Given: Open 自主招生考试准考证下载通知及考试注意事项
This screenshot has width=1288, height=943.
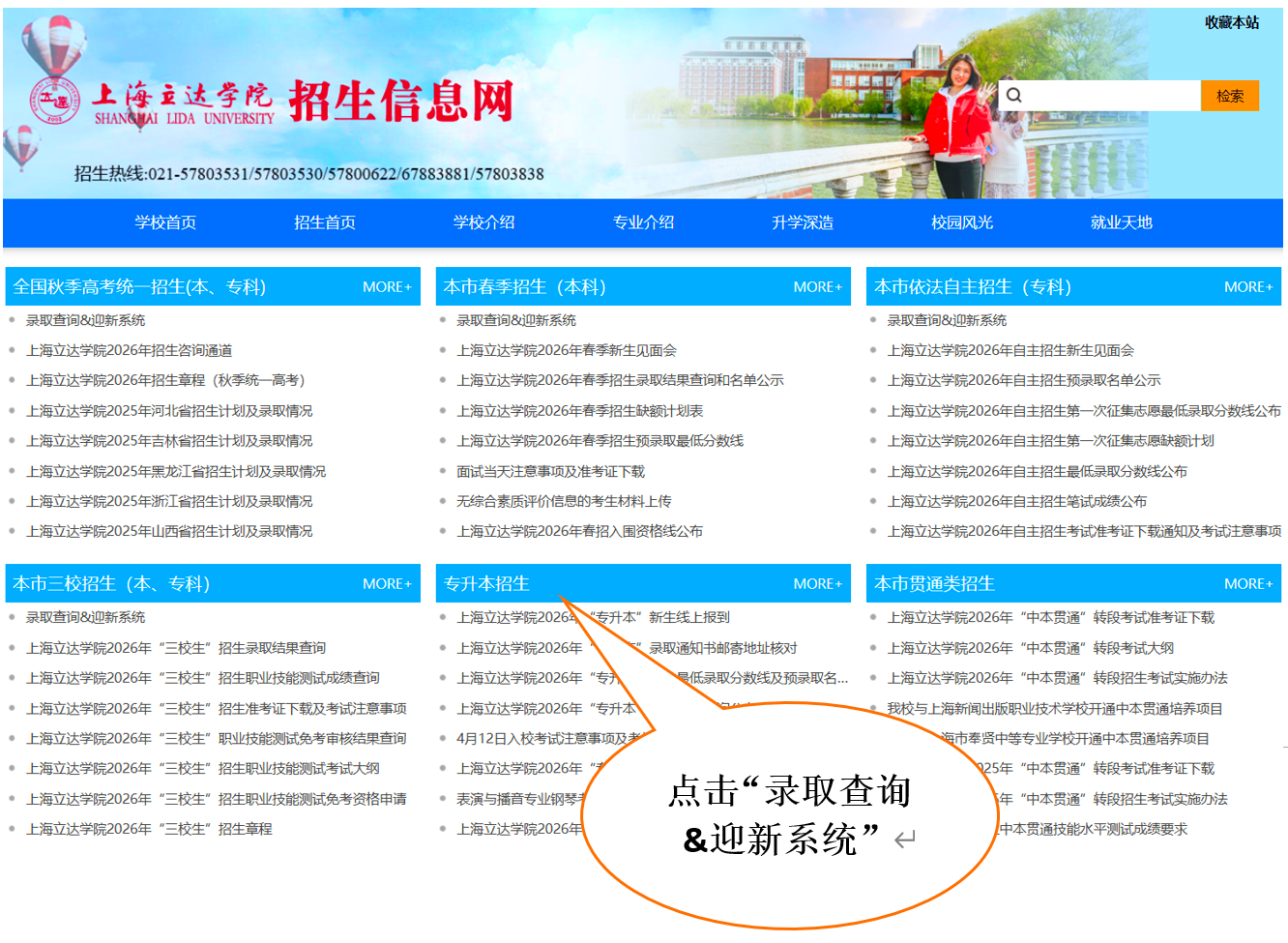Looking at the screenshot, I should pyautogui.click(x=1084, y=531).
